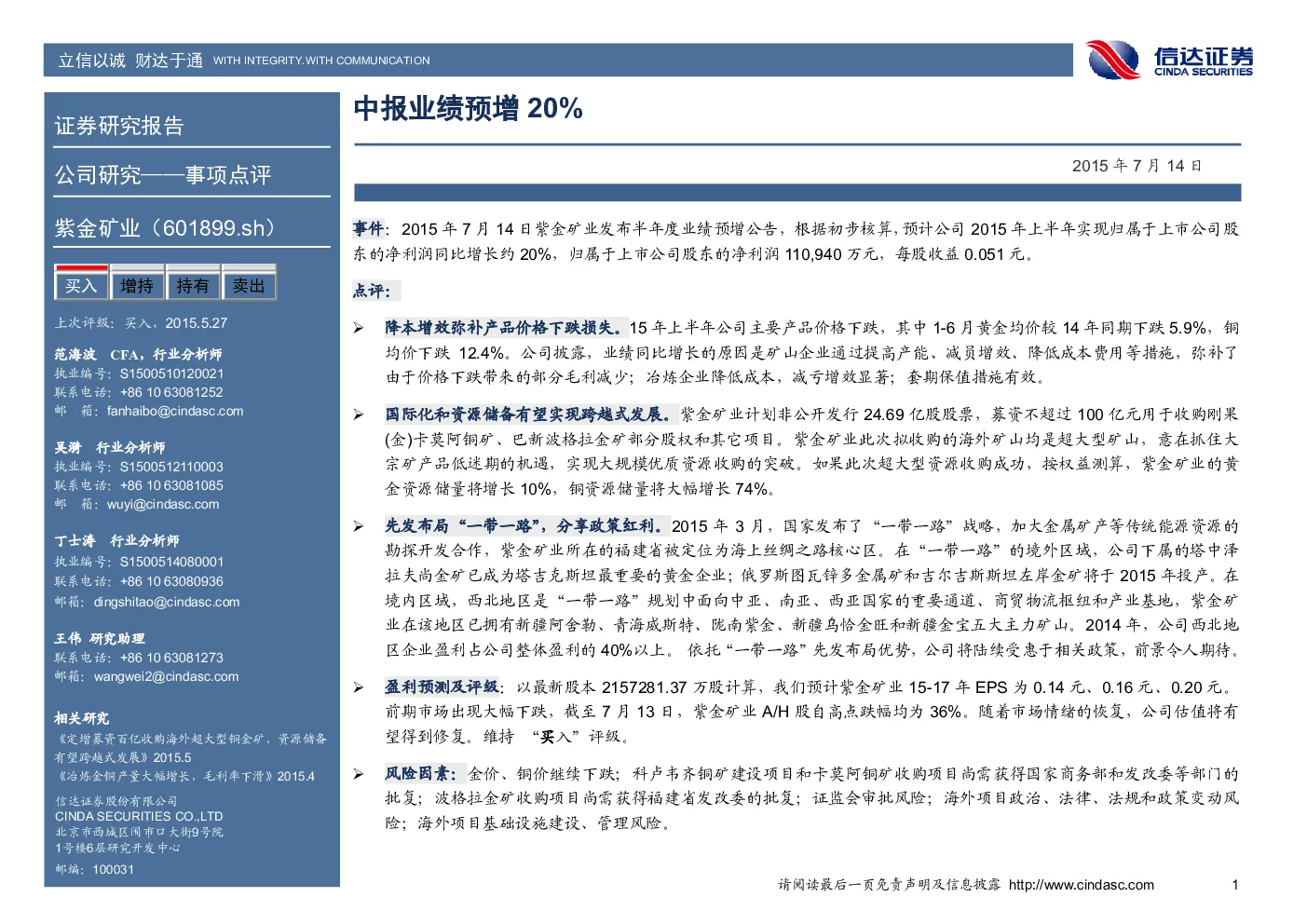
Task: Click arrow bullet beside 风险因素 paragraph
Action: pos(359,774)
